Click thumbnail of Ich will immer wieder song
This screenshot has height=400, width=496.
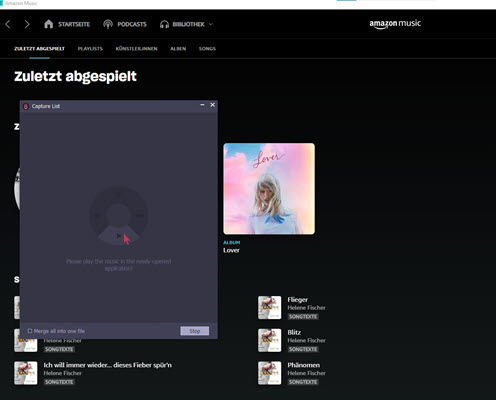click(x=26, y=373)
